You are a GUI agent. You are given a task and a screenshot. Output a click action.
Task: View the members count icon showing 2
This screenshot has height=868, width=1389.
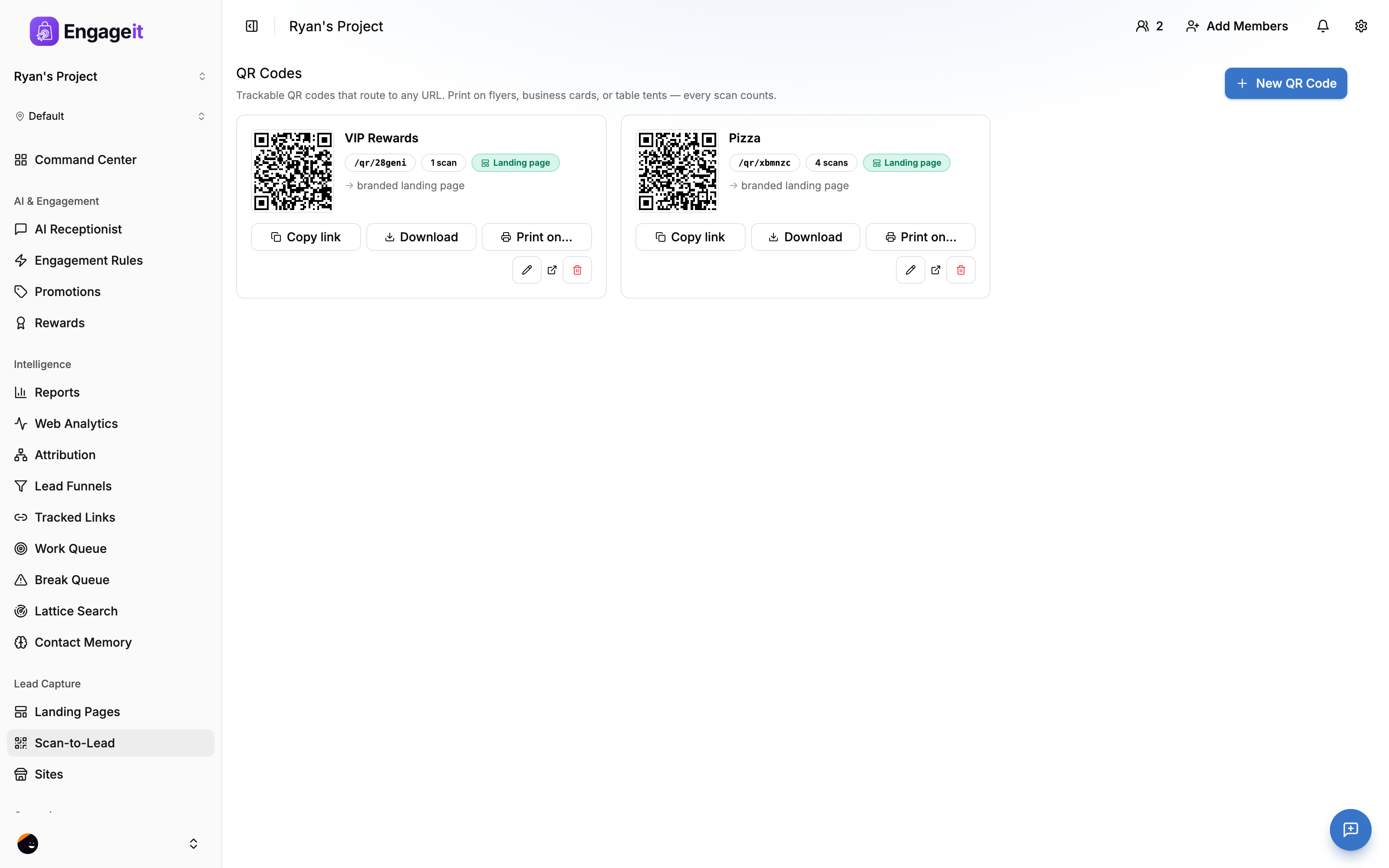point(1149,26)
